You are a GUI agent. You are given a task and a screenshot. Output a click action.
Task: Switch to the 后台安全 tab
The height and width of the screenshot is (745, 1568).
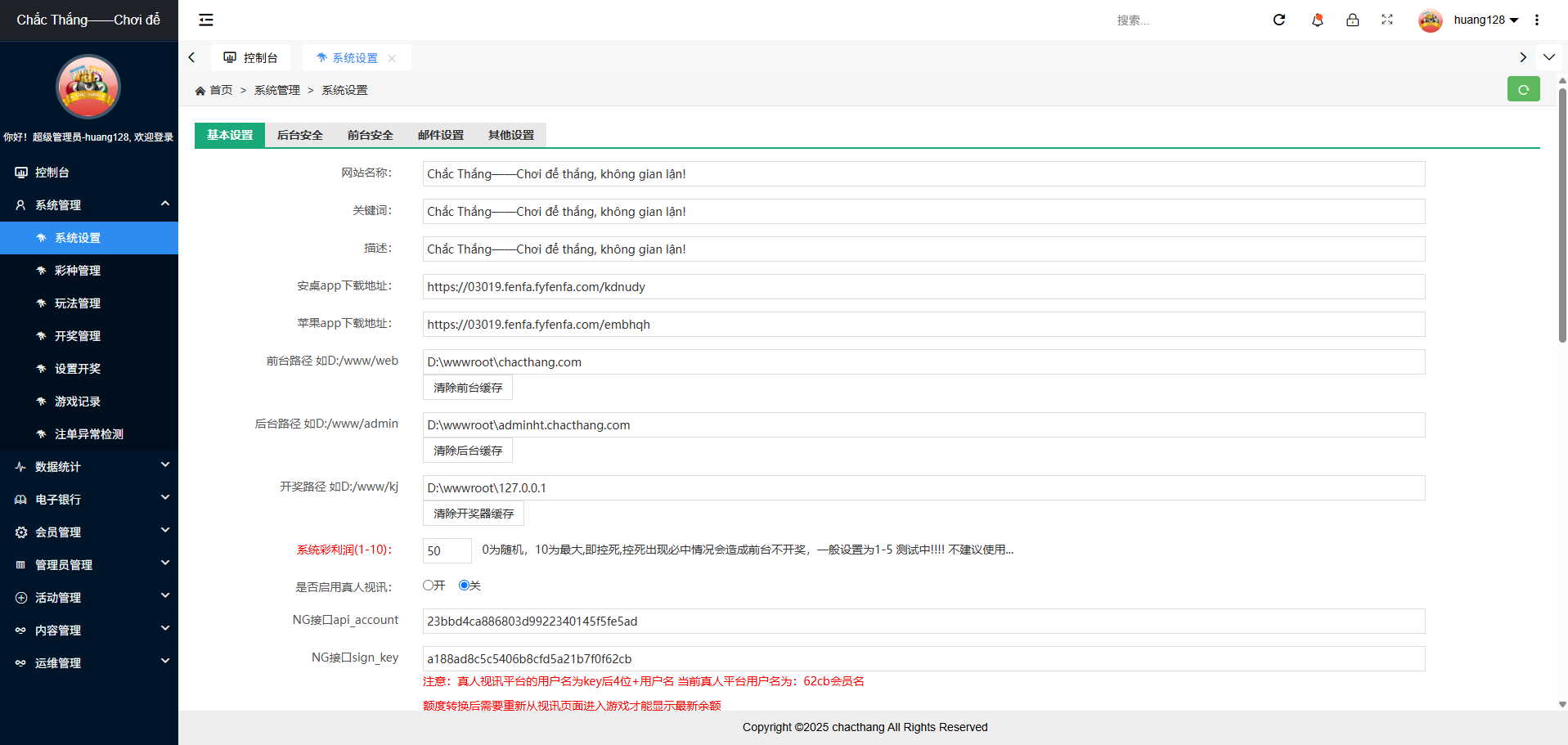tap(299, 135)
